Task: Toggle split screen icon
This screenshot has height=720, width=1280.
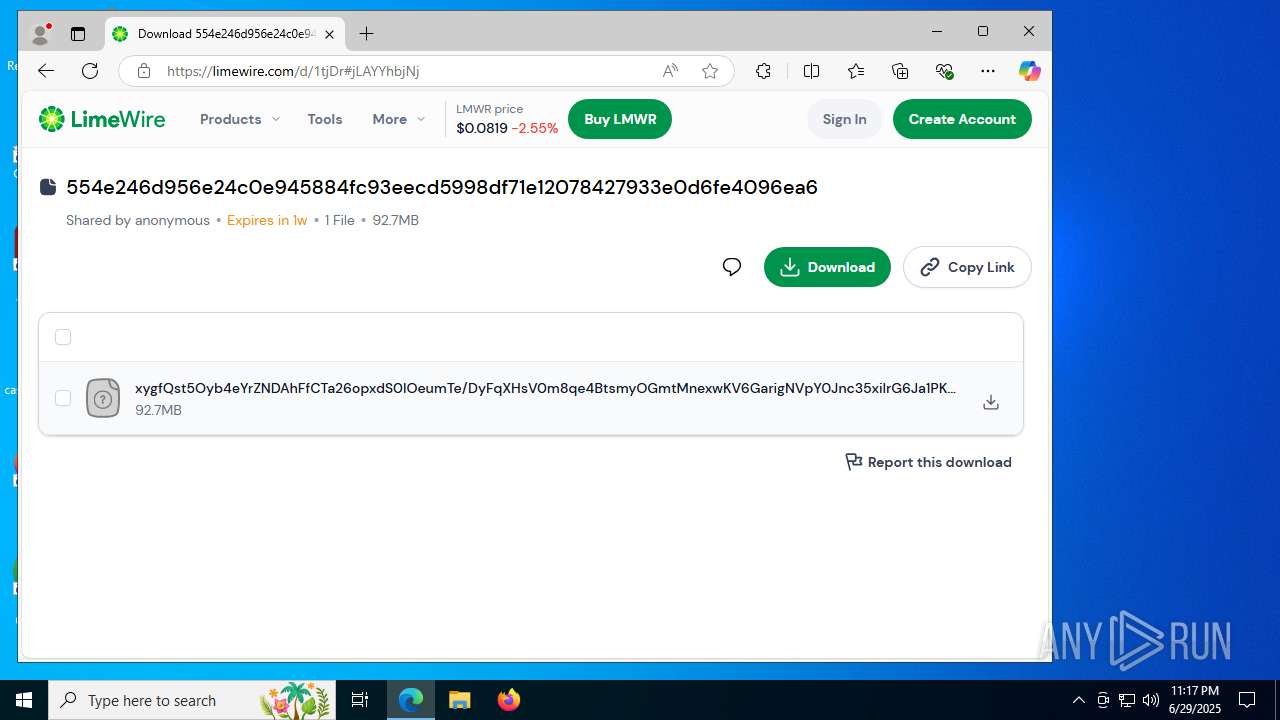Action: pos(812,71)
